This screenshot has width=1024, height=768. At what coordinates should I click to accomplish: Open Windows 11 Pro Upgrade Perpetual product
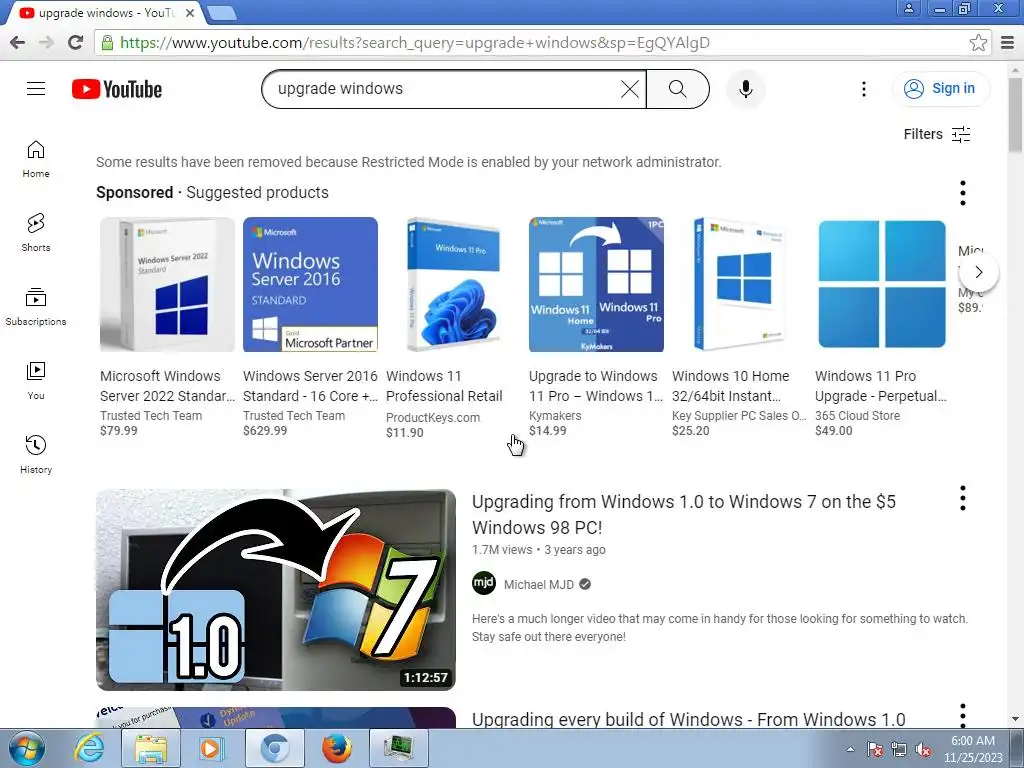[880, 386]
